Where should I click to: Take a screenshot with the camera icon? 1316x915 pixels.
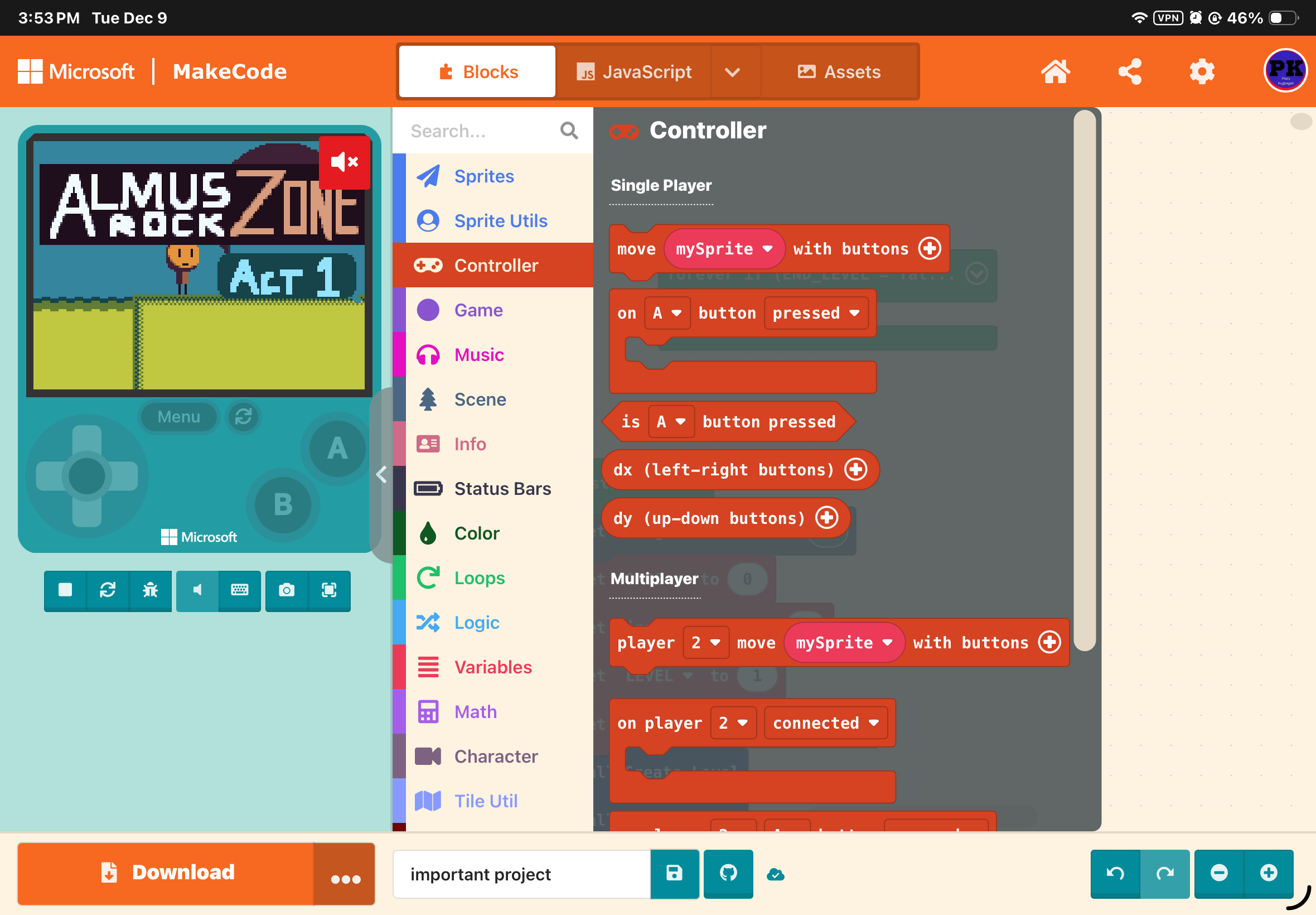[287, 590]
